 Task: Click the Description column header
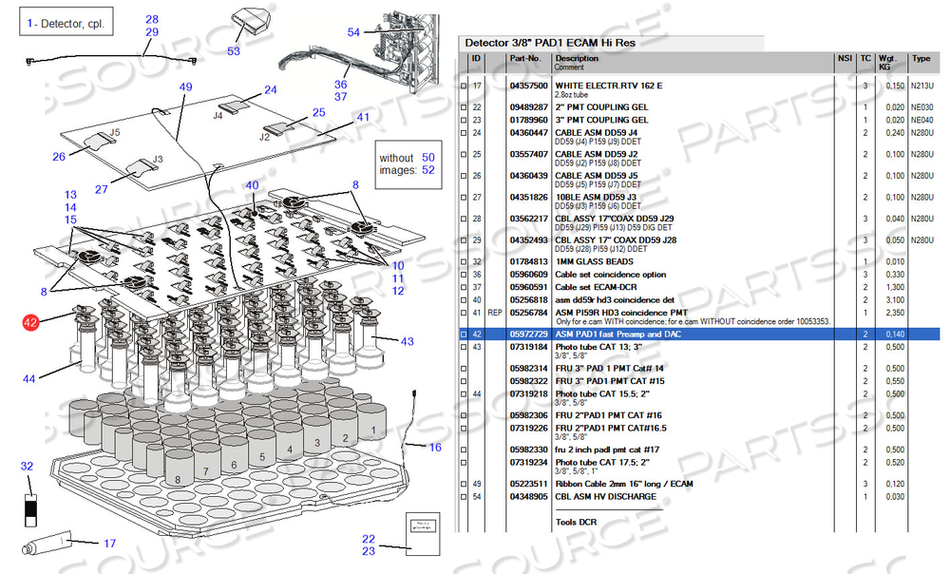(576, 58)
